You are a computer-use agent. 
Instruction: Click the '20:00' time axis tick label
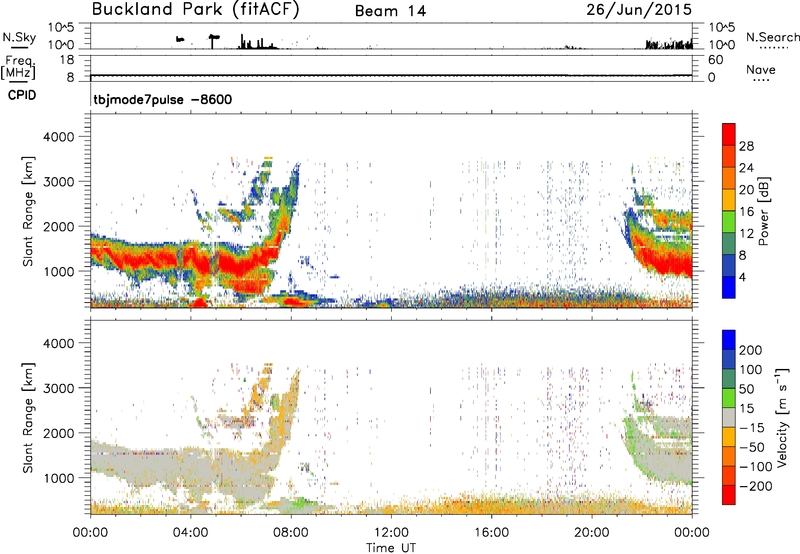591,533
